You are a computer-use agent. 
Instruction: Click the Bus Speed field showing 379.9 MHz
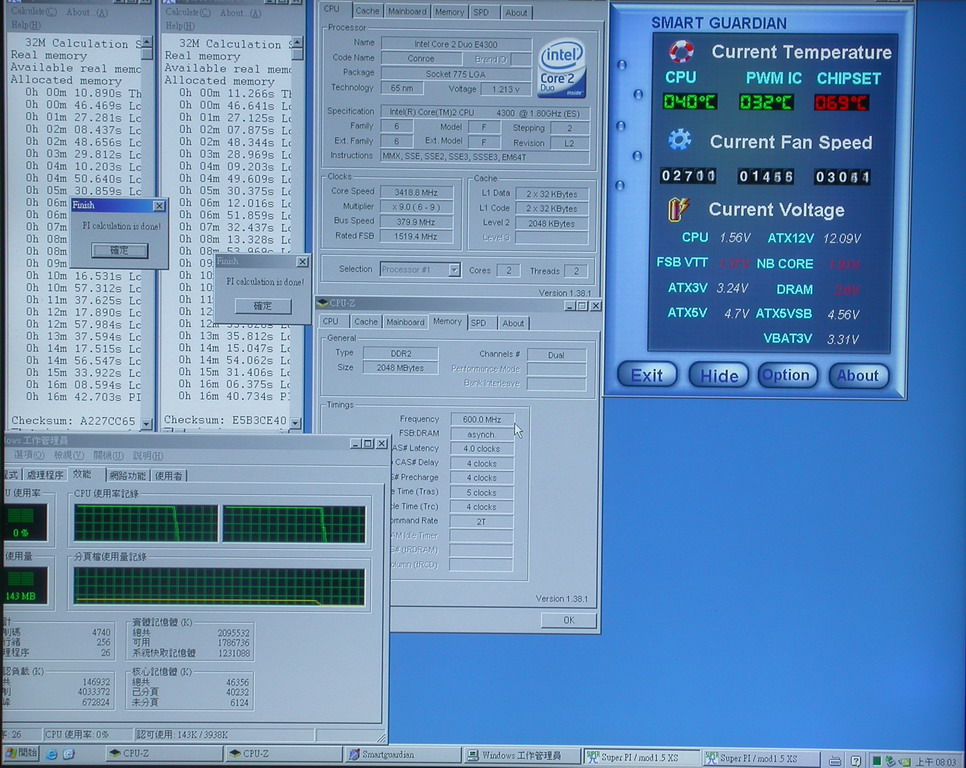[416, 222]
